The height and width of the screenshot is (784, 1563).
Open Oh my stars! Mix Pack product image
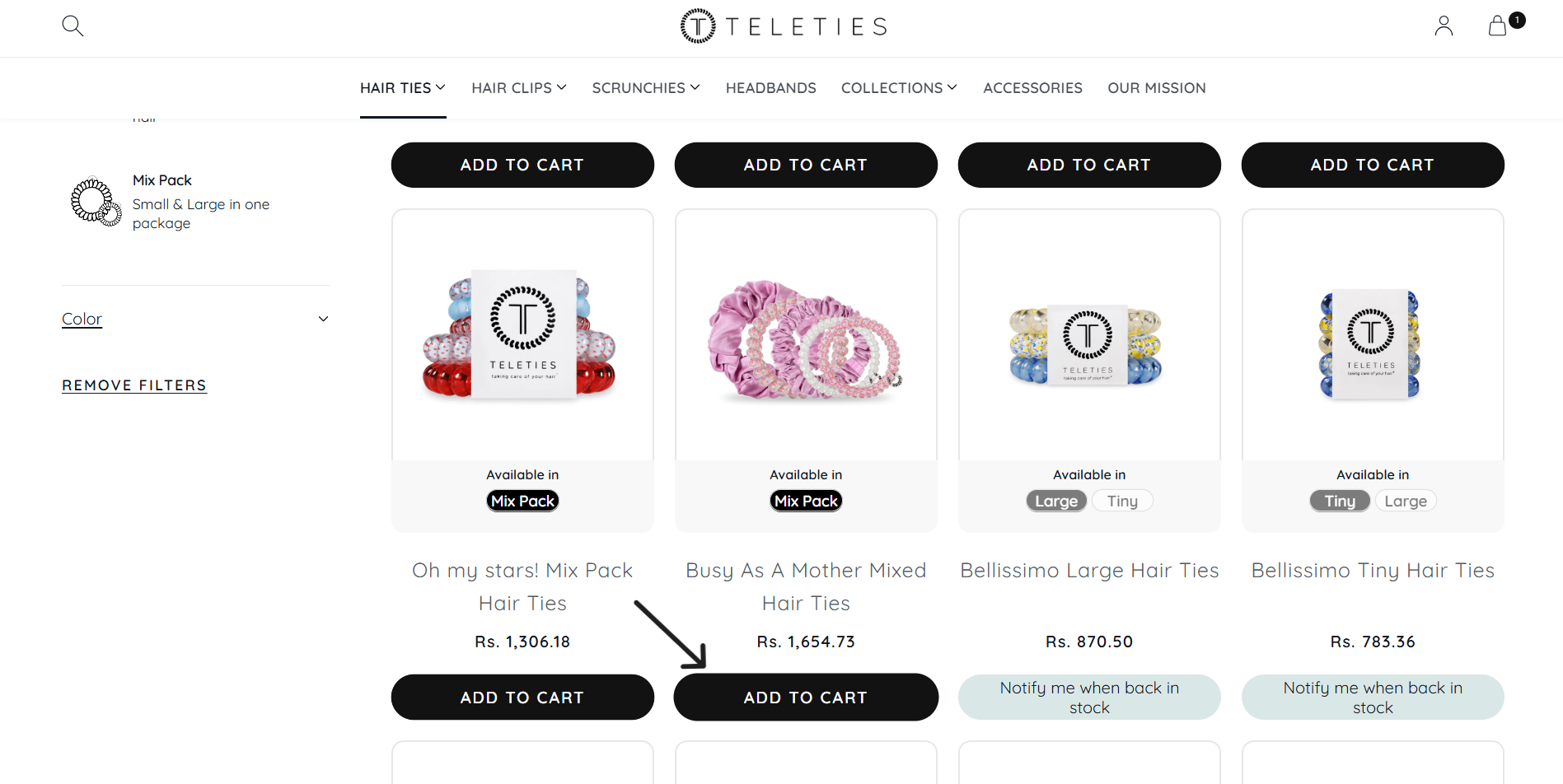[x=522, y=336]
